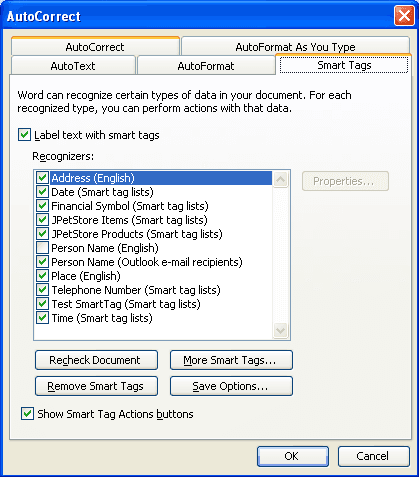This screenshot has width=419, height=477.
Task: Go to the AutoText tab
Action: (73, 66)
